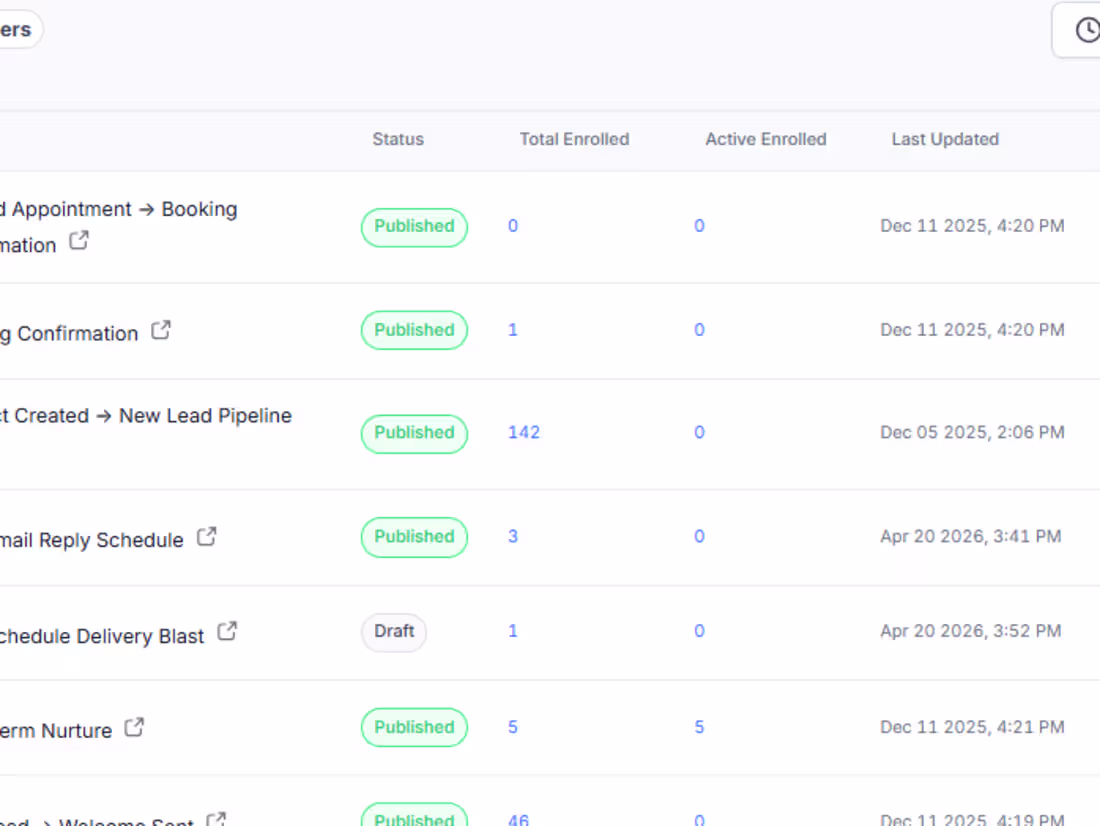Viewport: 1100px width, 826px height.
Task: Select date Apr 20 2026, 3:41 PM
Action: [971, 536]
